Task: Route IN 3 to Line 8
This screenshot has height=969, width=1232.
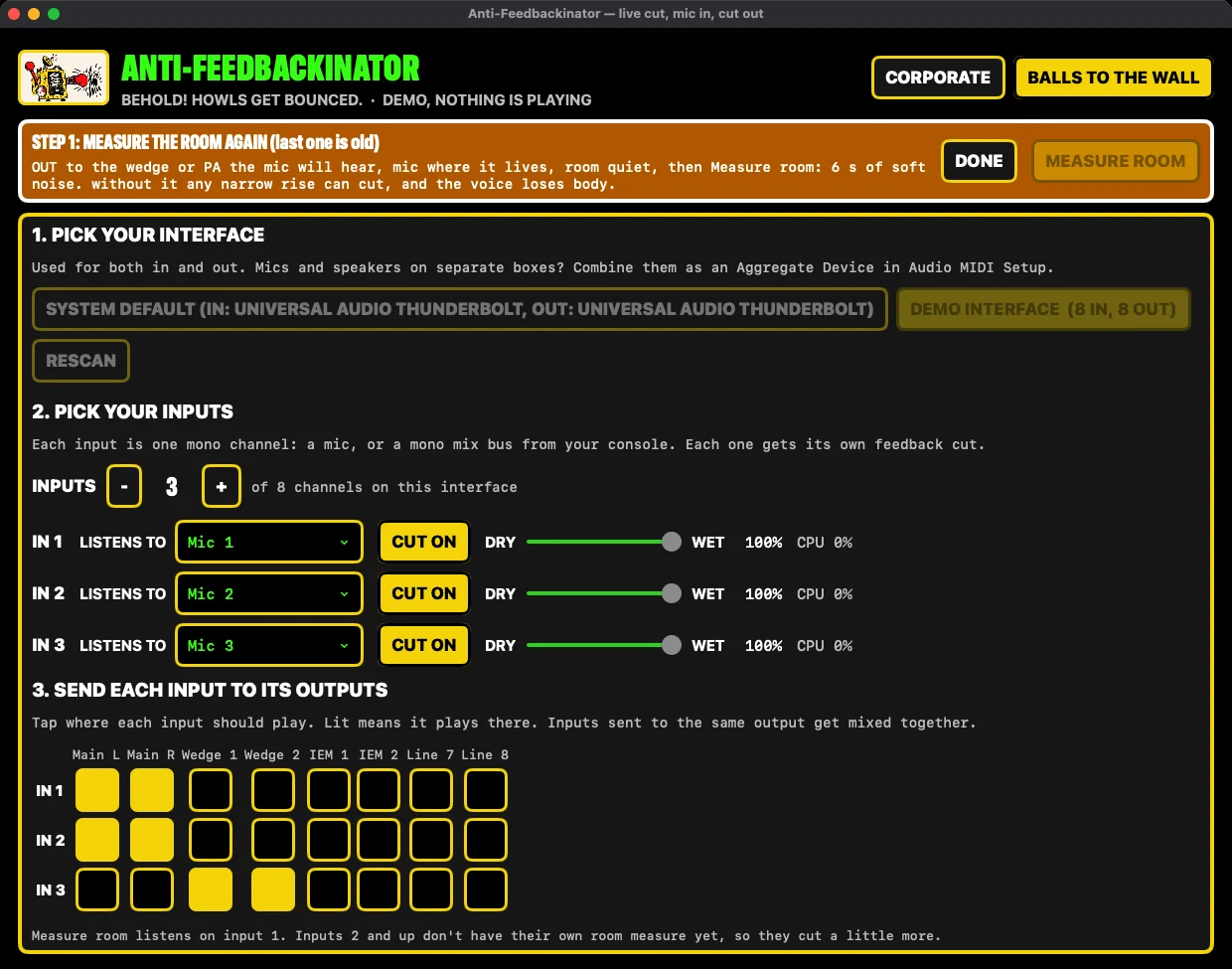Action: tap(486, 889)
